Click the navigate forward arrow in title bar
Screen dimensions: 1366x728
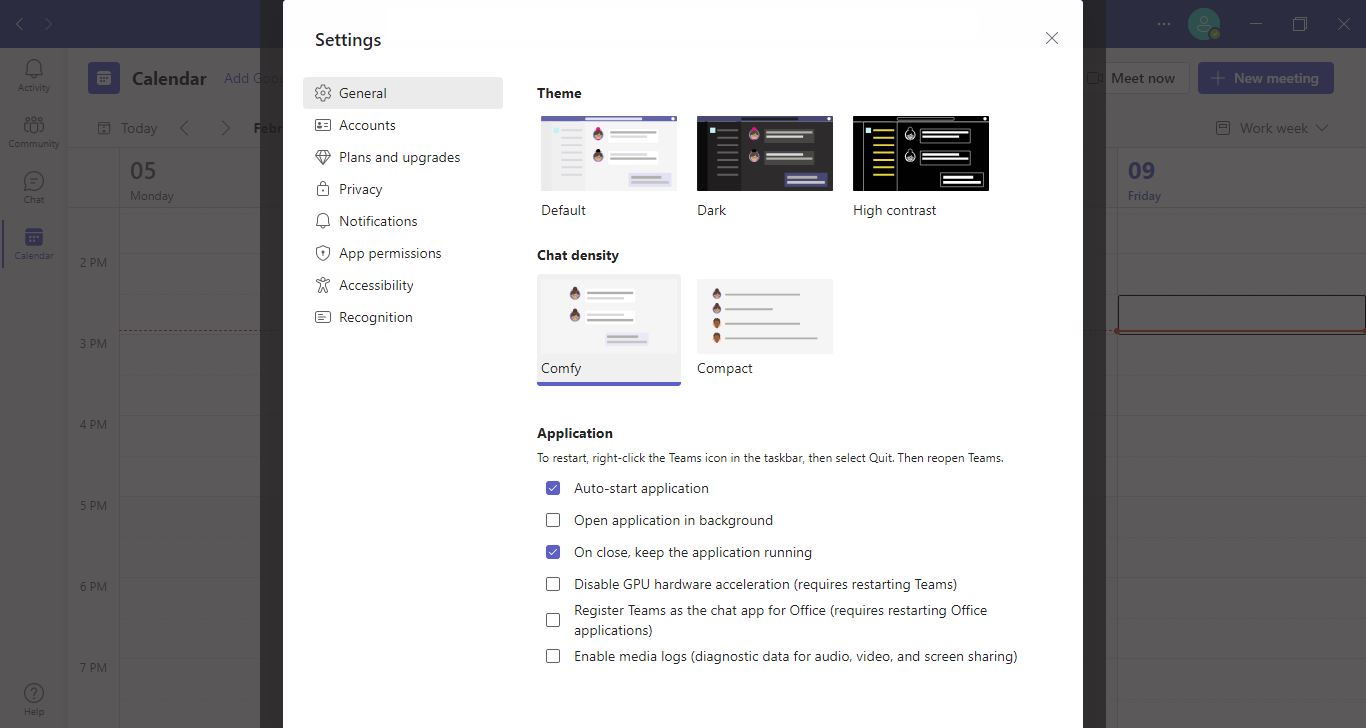coord(48,24)
